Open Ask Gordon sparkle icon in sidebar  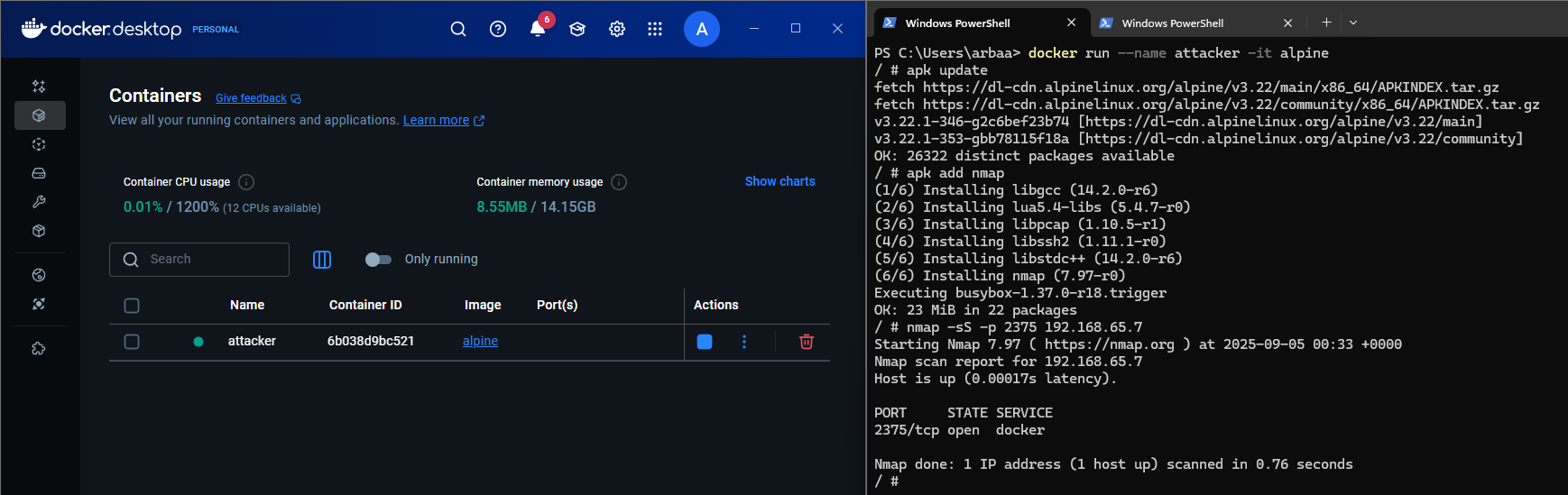[x=39, y=87]
